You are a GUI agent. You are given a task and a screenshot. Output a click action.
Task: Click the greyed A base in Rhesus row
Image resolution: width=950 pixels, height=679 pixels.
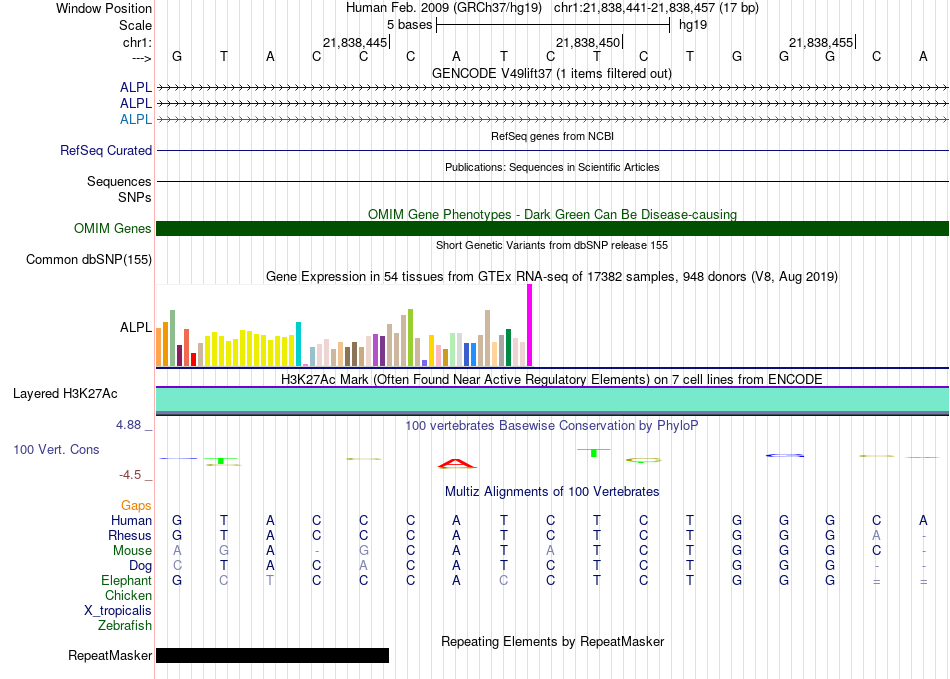pyautogui.click(x=876, y=535)
